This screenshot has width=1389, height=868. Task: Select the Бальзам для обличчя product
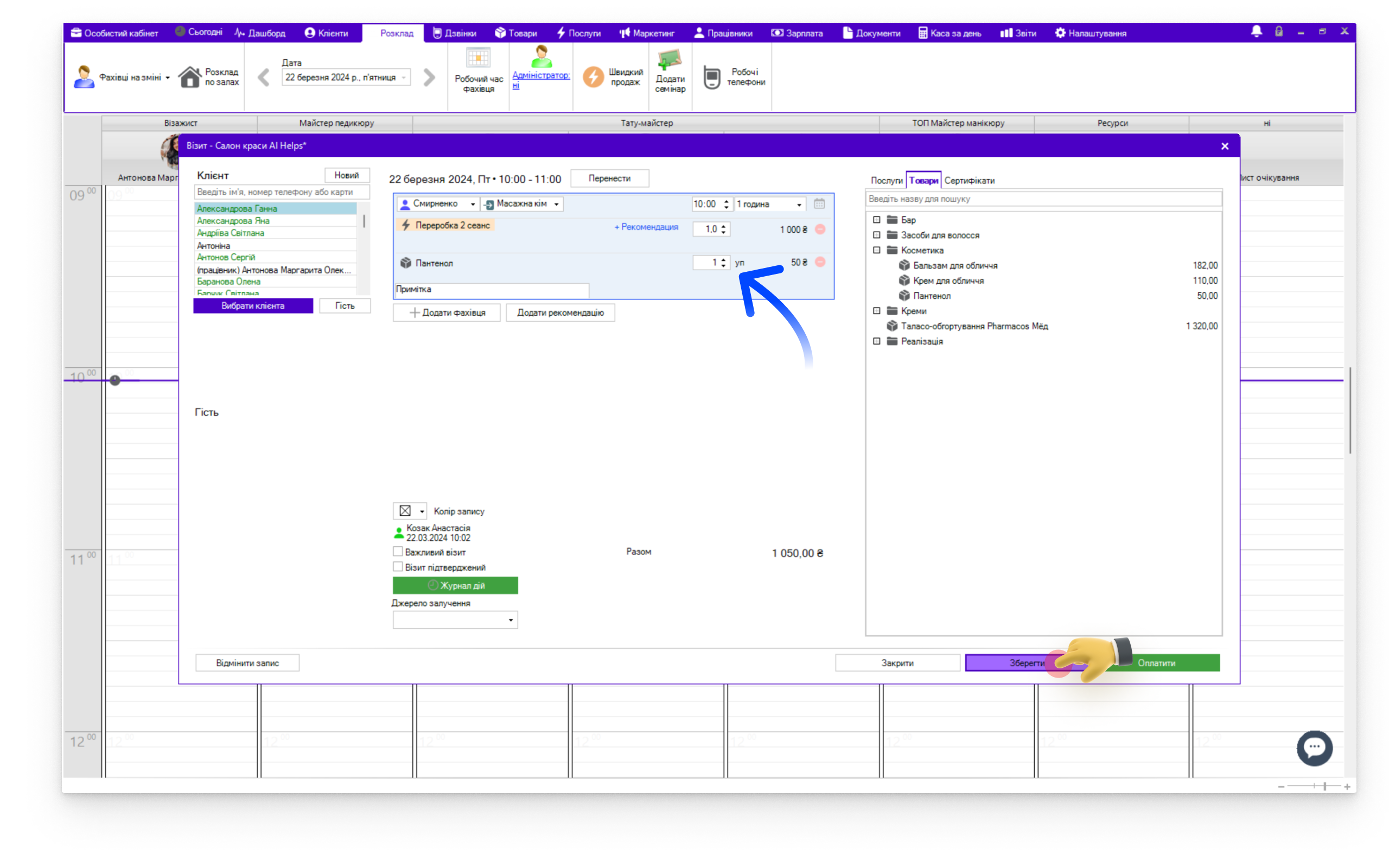click(955, 265)
